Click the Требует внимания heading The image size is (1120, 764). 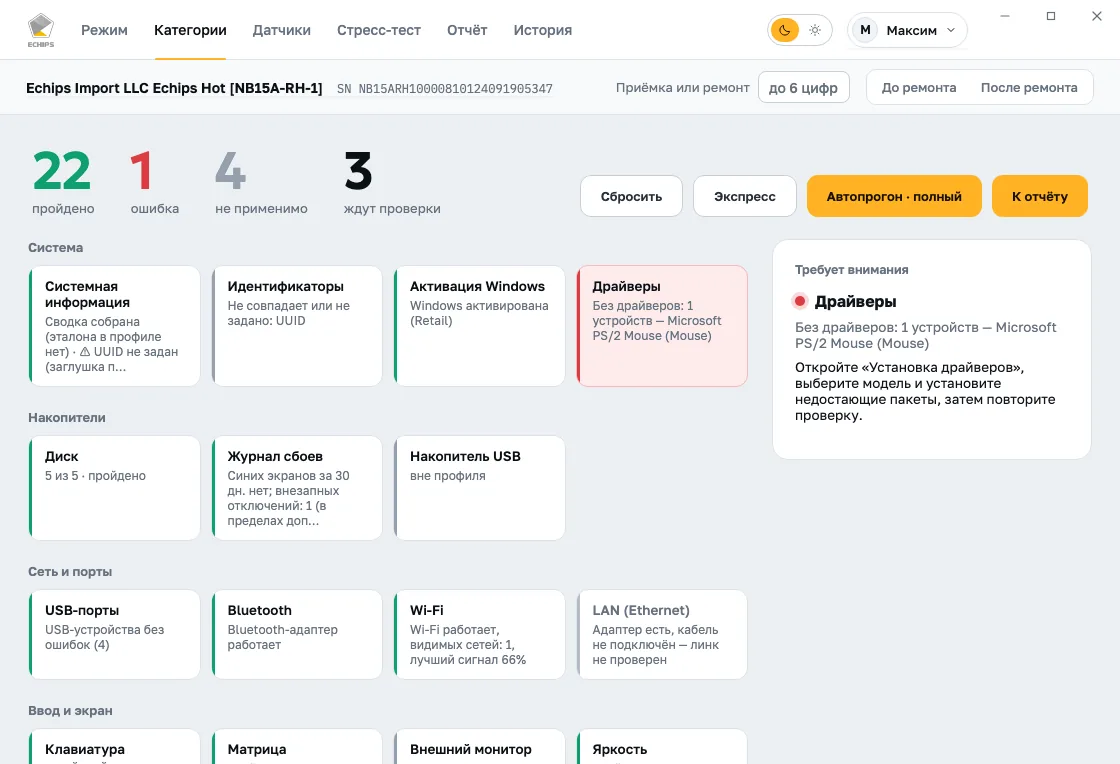point(851,270)
